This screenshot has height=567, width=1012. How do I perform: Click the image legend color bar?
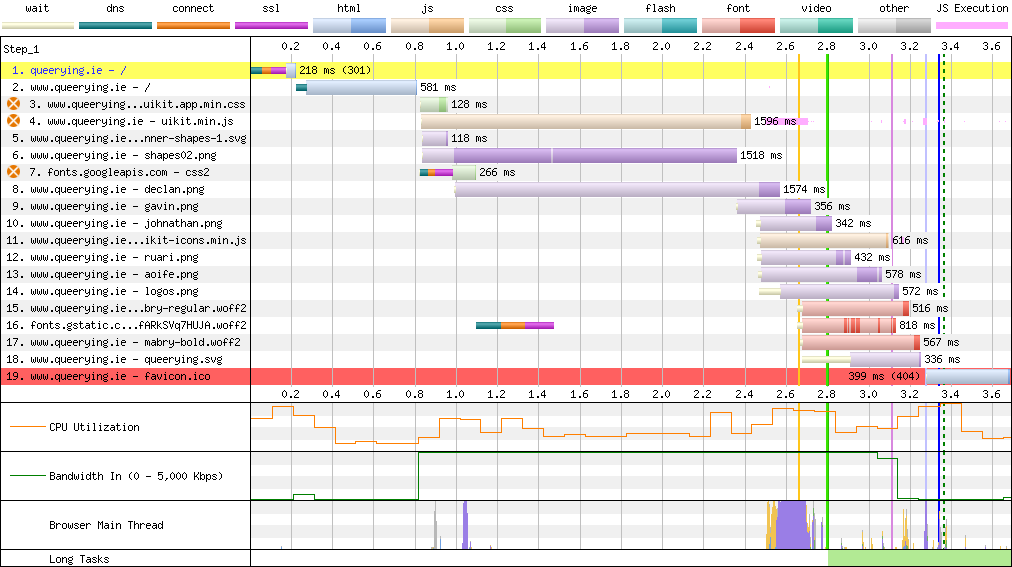coord(583,26)
